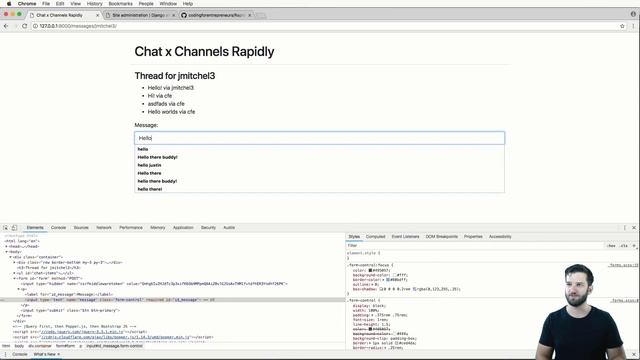
Task: Click the site info icon in address bar
Action: pos(35,26)
